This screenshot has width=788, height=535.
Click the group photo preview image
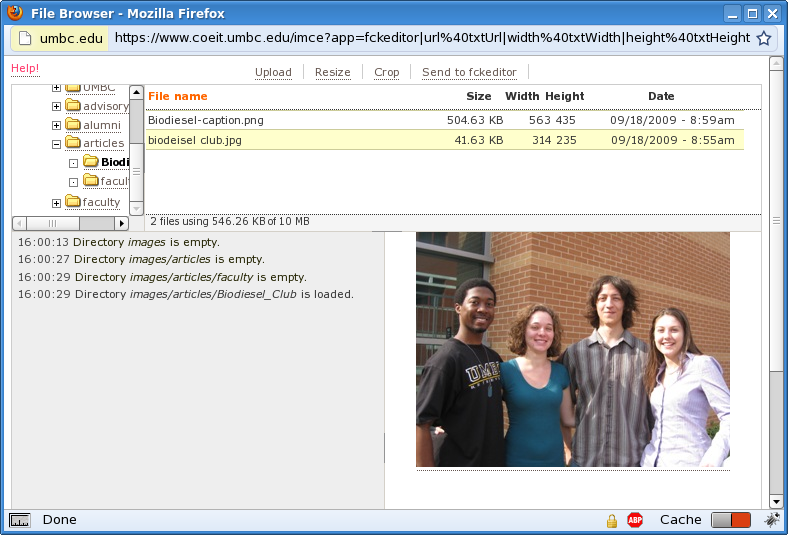[x=573, y=350]
